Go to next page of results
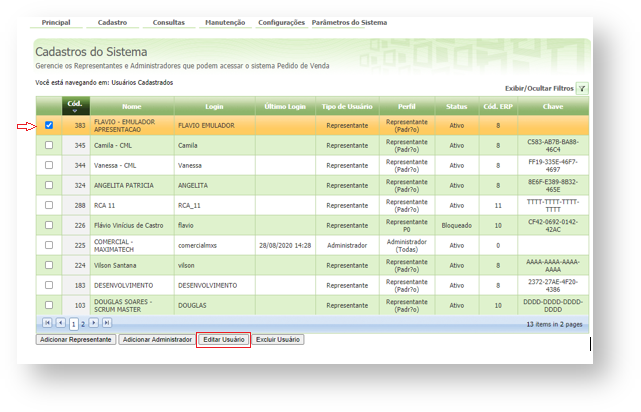The height and width of the screenshot is (412, 641). tap(94, 324)
